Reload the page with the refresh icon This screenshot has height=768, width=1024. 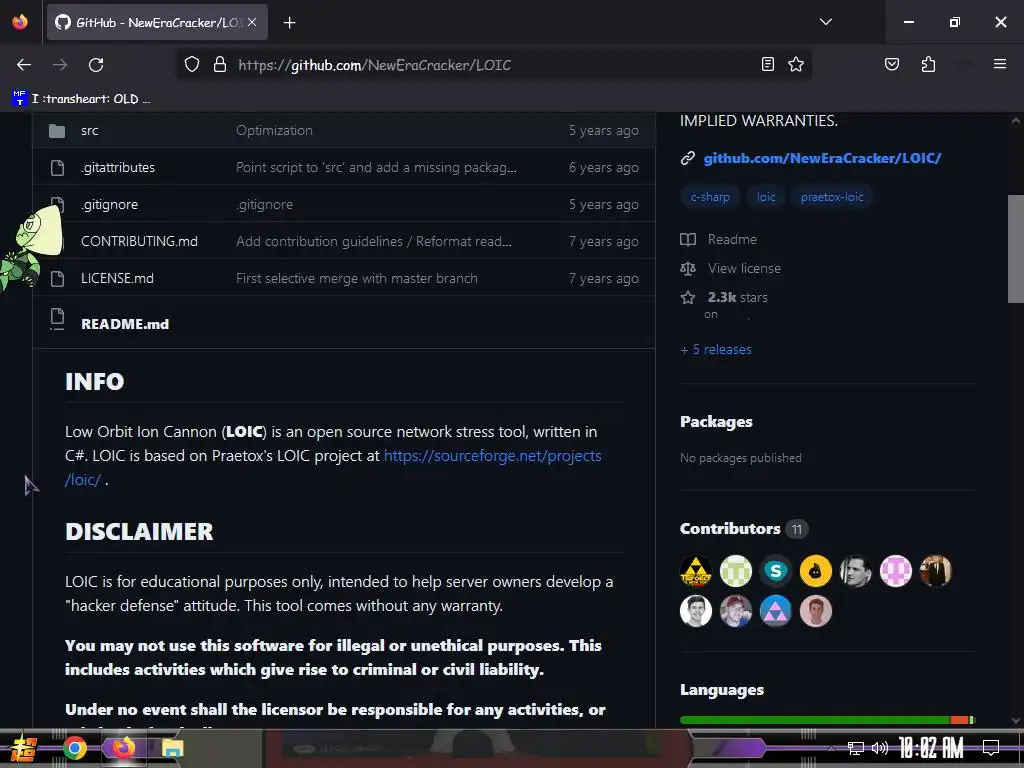tap(96, 65)
